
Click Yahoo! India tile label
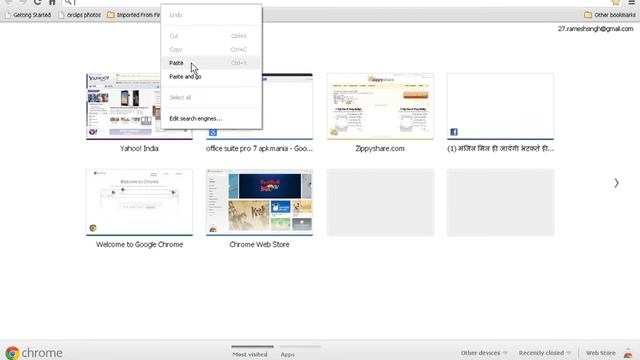pos(139,149)
